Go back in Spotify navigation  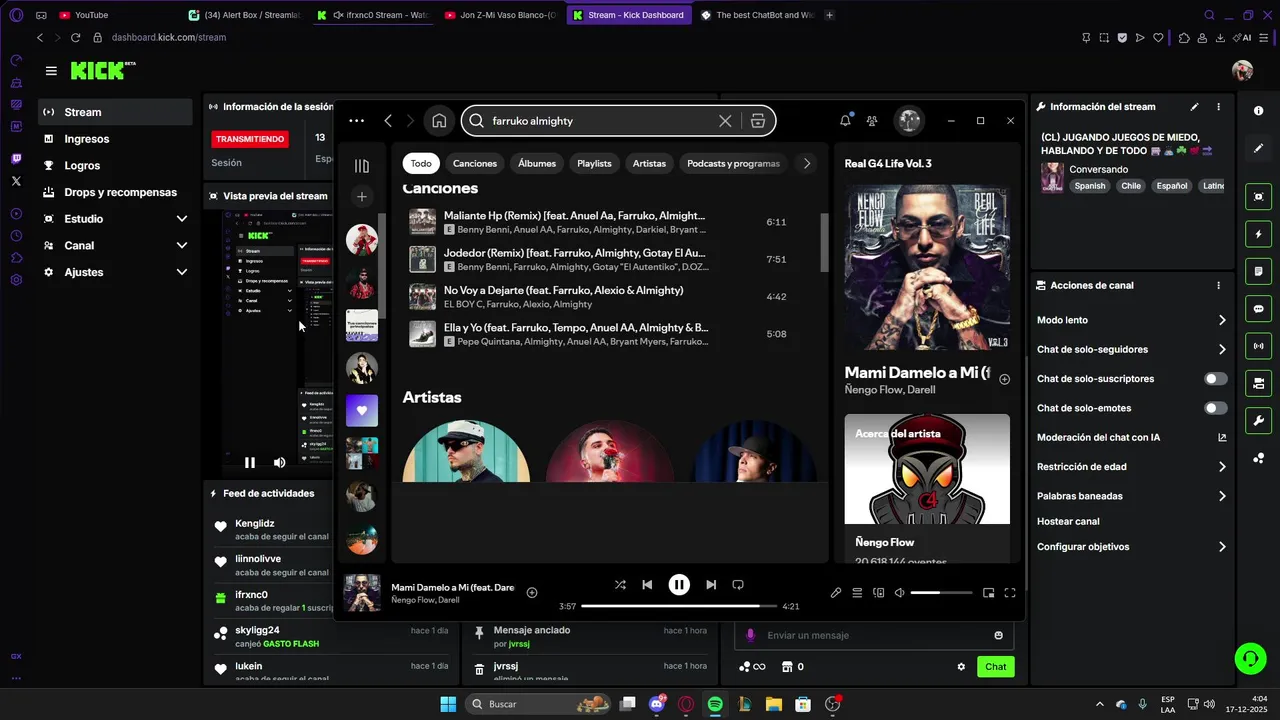388,121
